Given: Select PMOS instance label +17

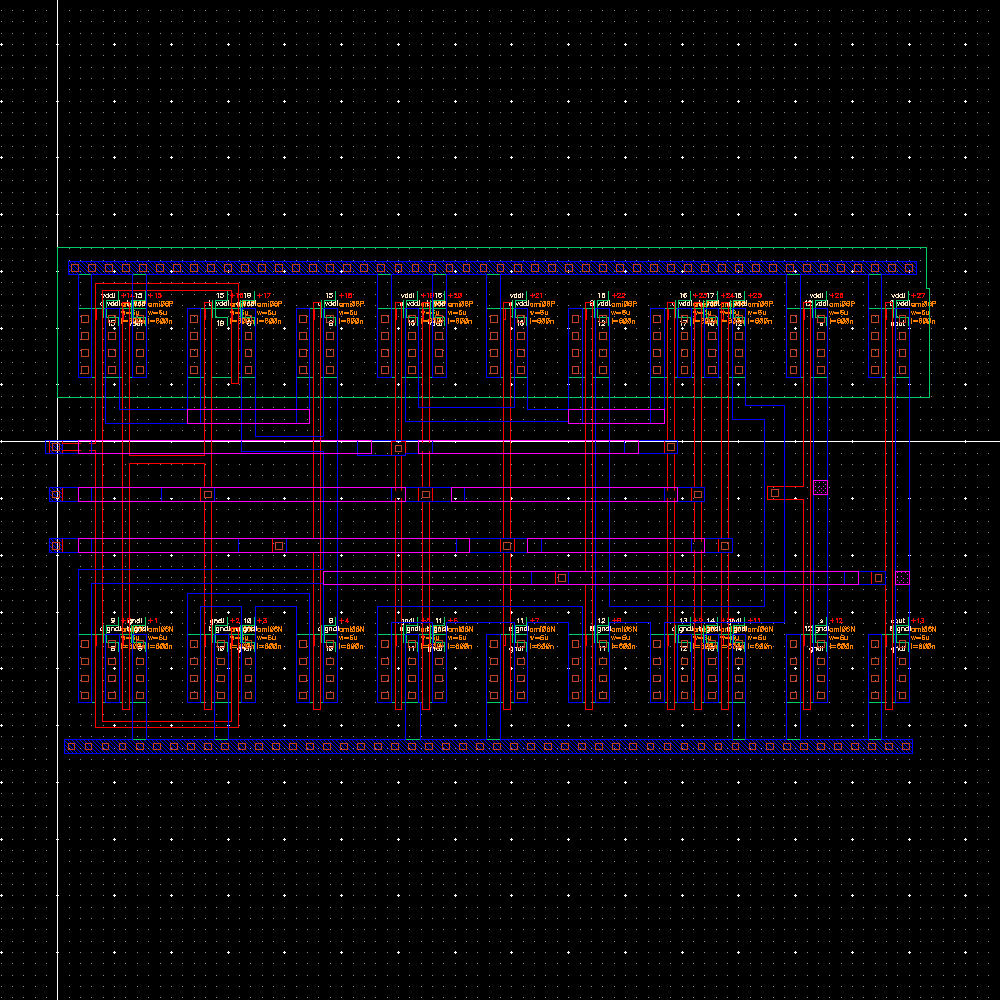Looking at the screenshot, I should [264, 296].
